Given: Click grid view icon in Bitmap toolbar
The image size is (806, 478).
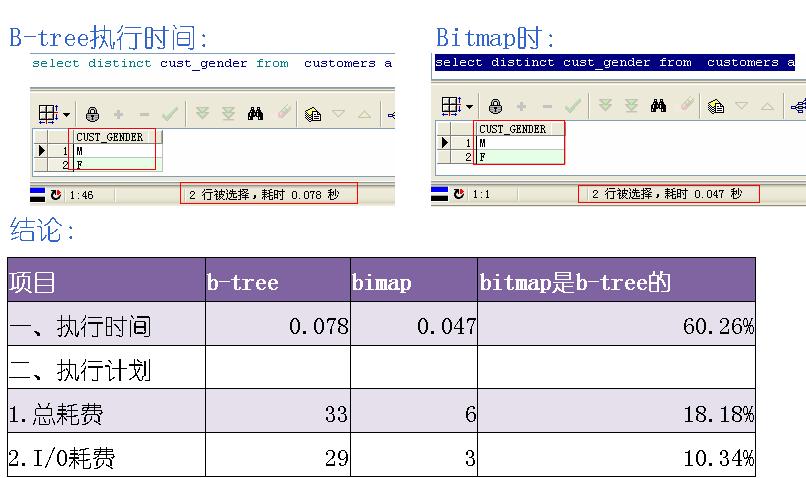Looking at the screenshot, I should [451, 105].
